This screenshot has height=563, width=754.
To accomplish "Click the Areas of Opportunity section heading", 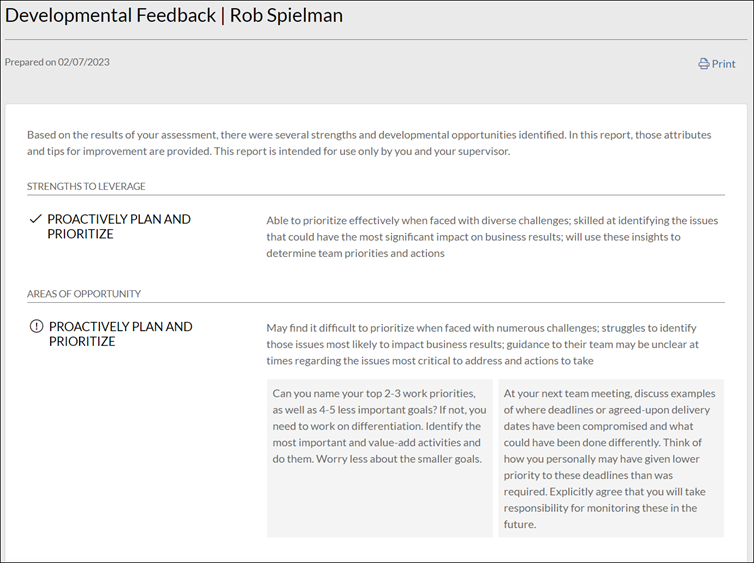I will (x=84, y=294).
